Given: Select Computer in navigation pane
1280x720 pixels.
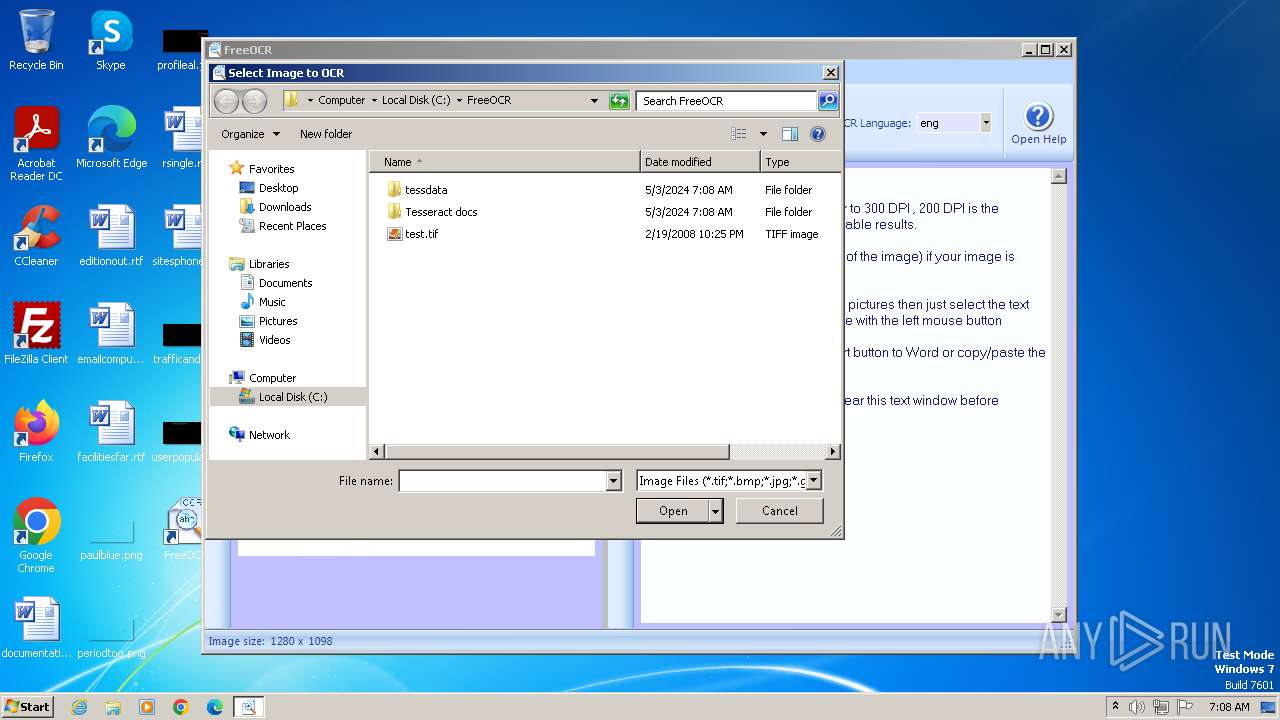Looking at the screenshot, I should (x=272, y=378).
